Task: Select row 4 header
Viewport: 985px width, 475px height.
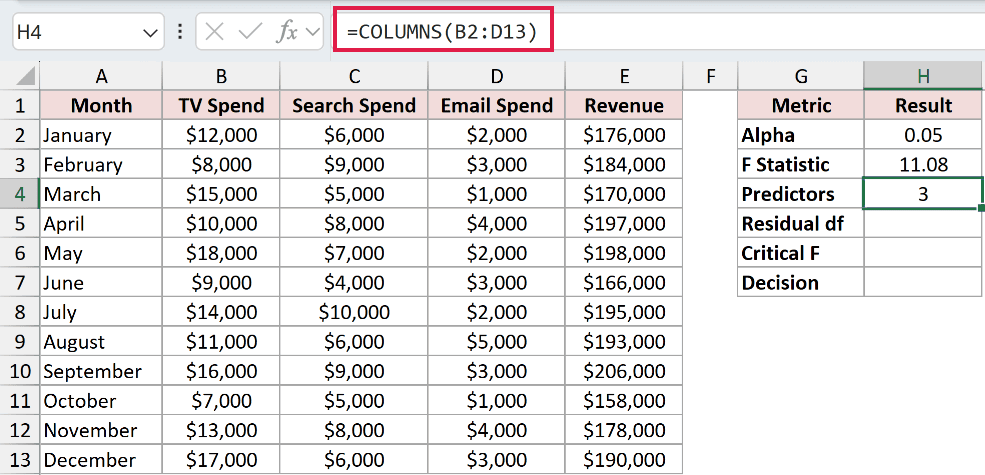Action: [x=19, y=194]
